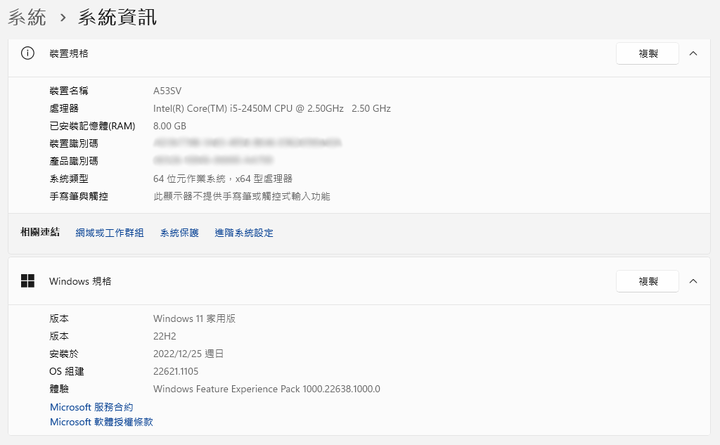Collapse the Windows 規格 section chevron
Image resolution: width=720 pixels, height=445 pixels.
point(693,281)
